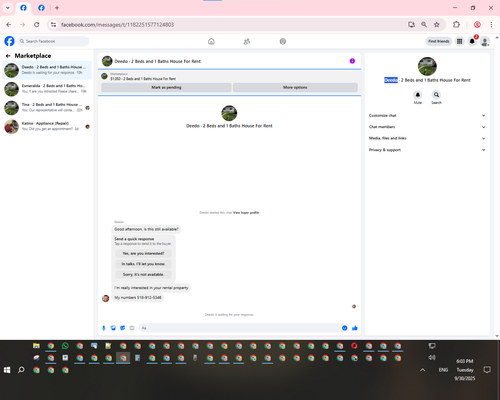Open the account profile avatar menu
This screenshot has width=500, height=400.
(485, 41)
